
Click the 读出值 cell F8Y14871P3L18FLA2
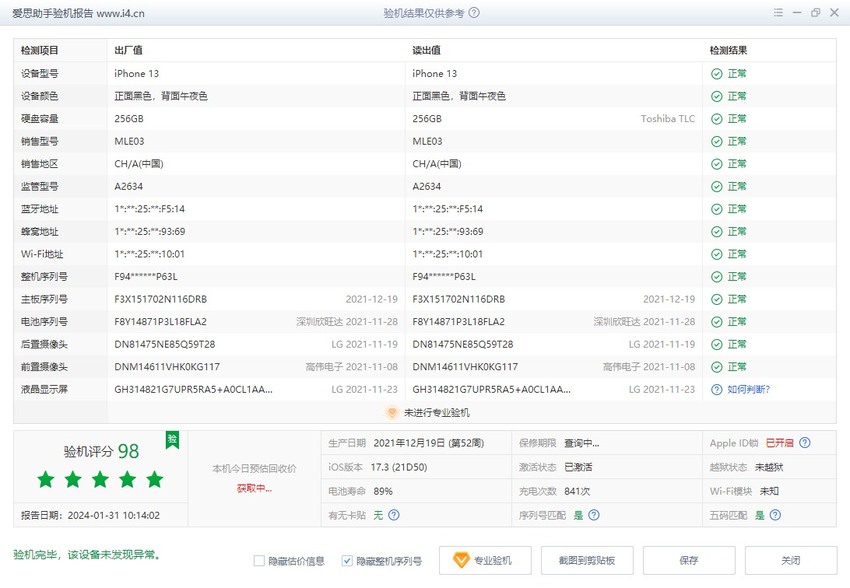(459, 322)
